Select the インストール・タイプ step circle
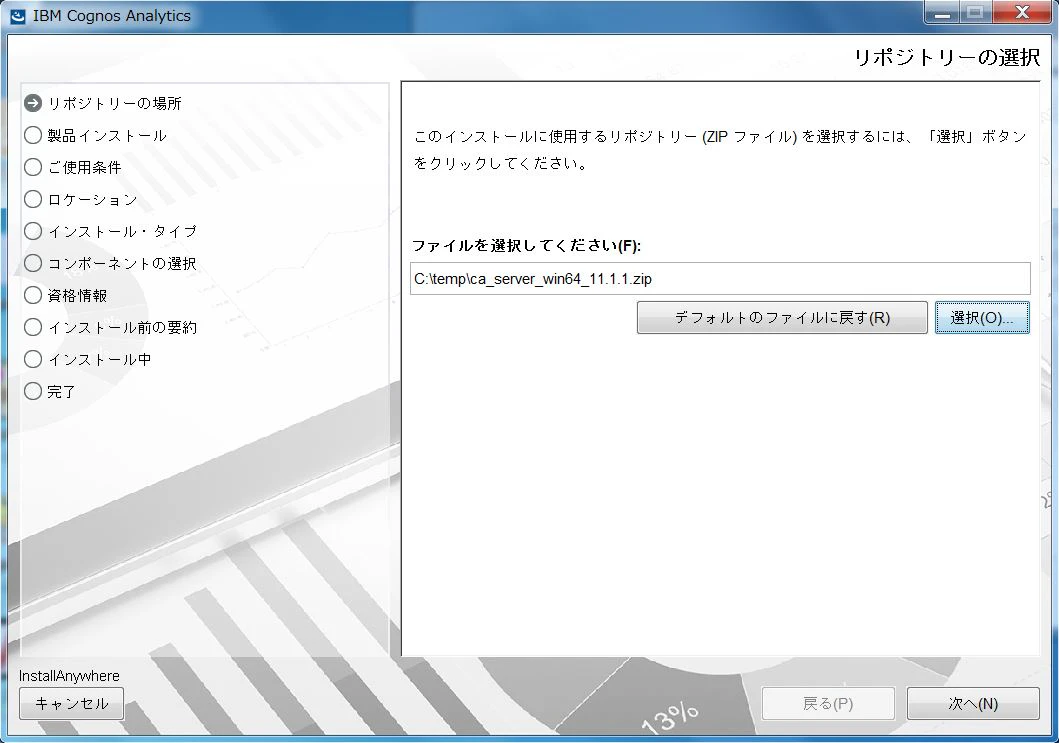 coord(33,231)
